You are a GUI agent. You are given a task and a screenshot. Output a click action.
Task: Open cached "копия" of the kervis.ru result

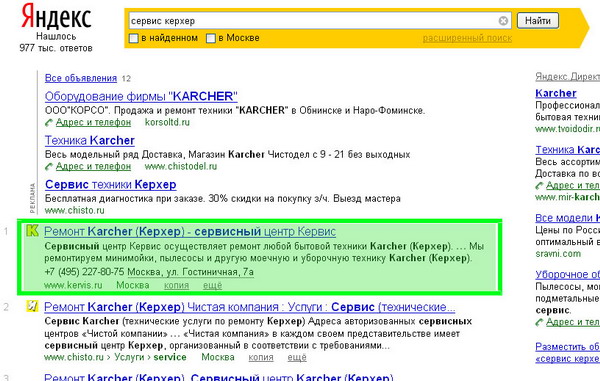coord(176,285)
